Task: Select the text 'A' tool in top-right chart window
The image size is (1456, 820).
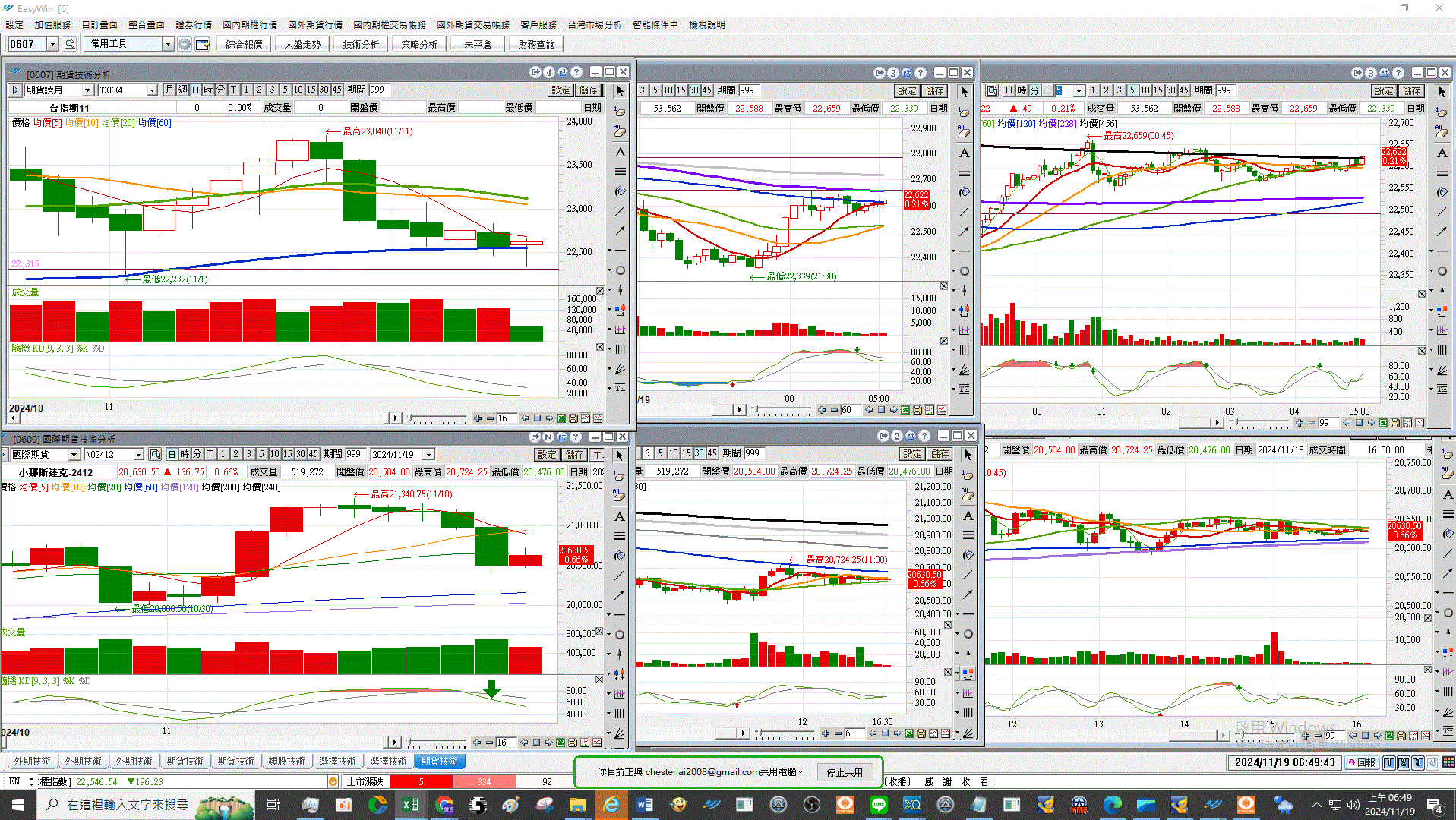Action: click(1442, 153)
